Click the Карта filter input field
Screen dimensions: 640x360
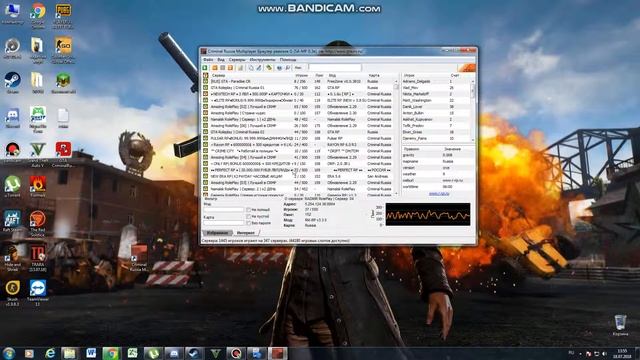(224, 223)
